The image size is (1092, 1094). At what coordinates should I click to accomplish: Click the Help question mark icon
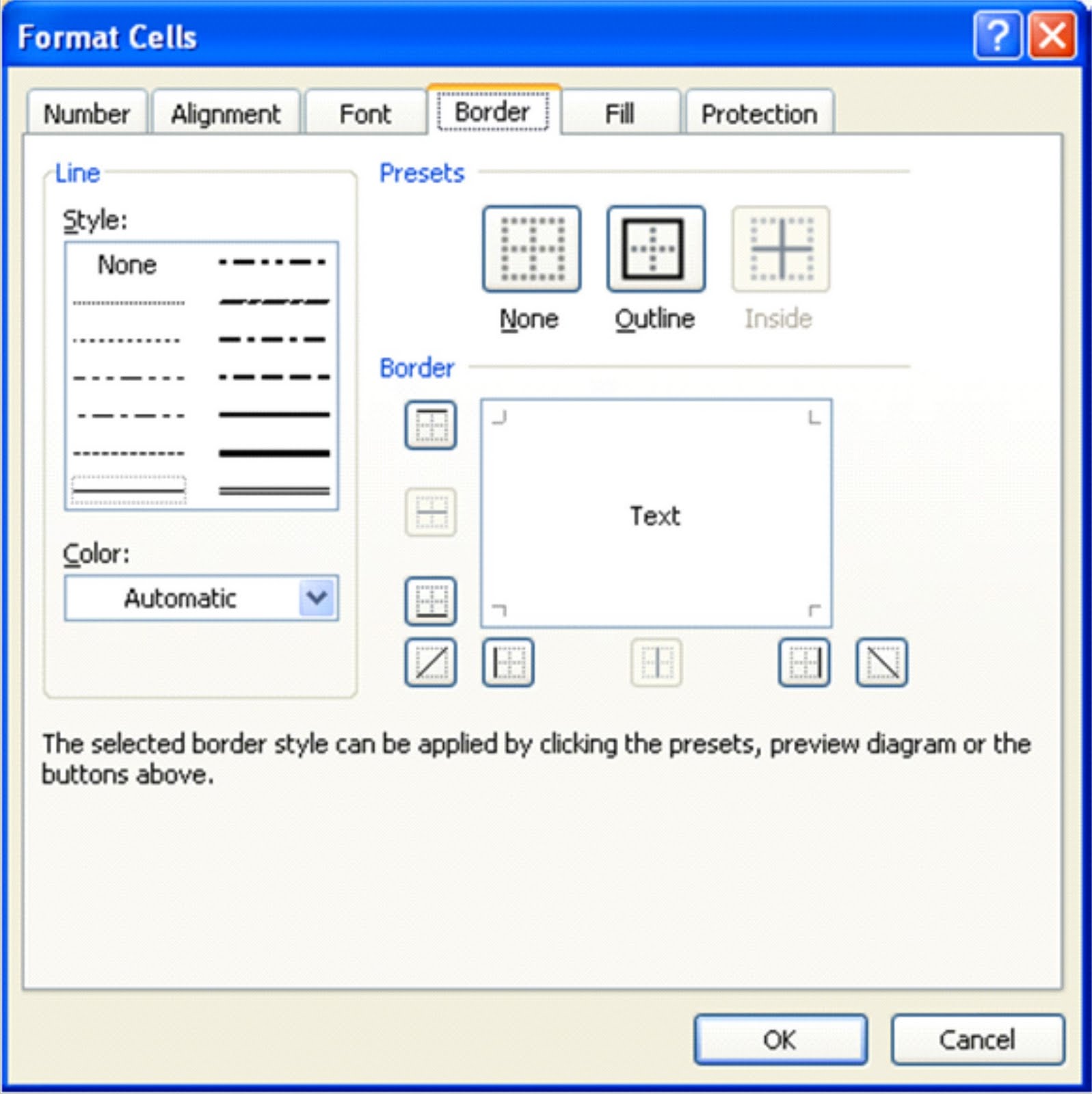(997, 36)
